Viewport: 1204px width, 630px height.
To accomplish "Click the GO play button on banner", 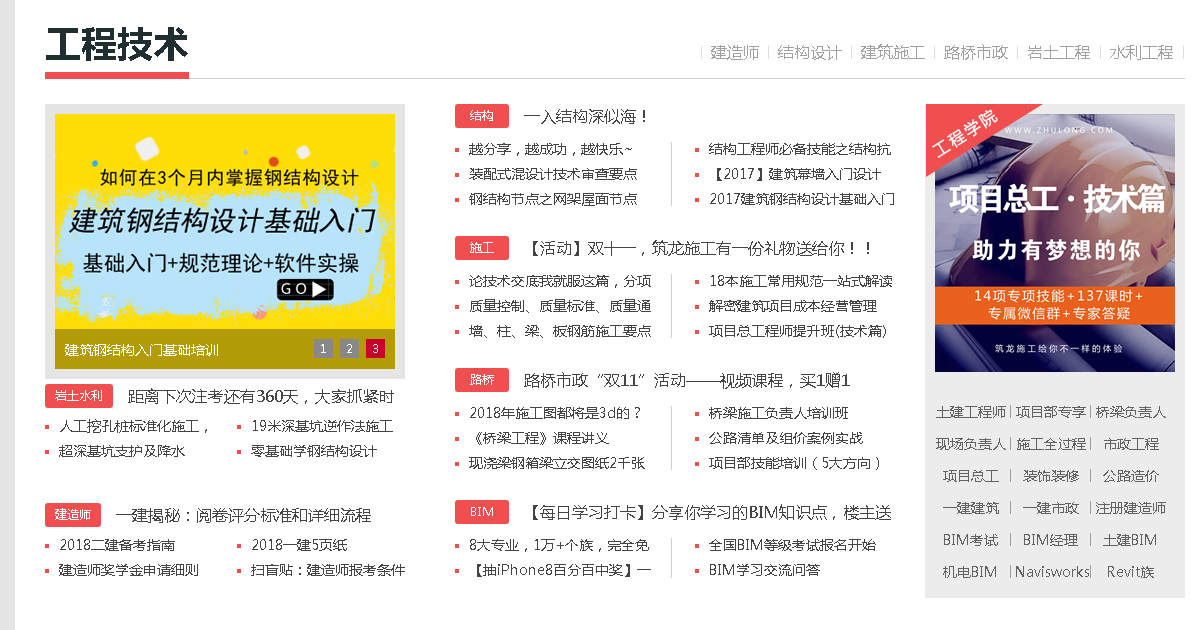I will (305, 289).
